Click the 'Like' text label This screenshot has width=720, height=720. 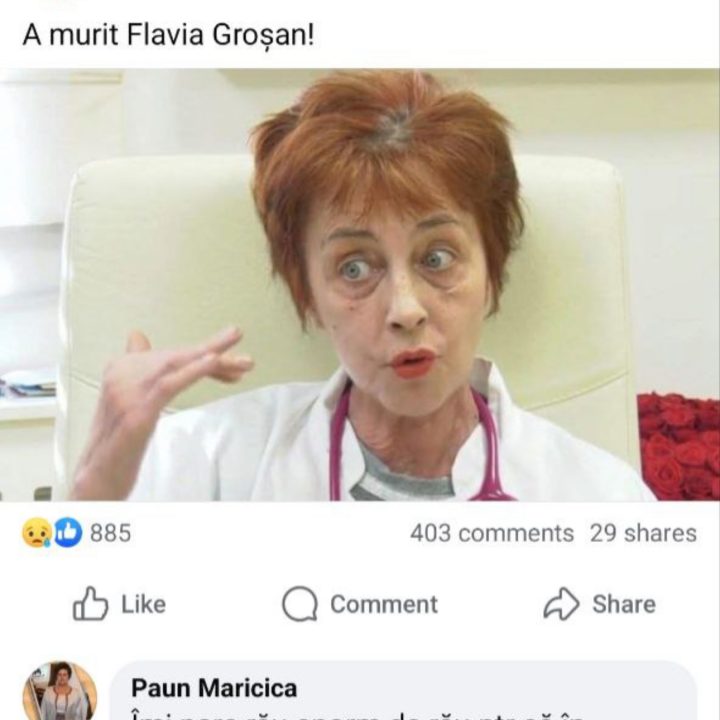point(143,604)
